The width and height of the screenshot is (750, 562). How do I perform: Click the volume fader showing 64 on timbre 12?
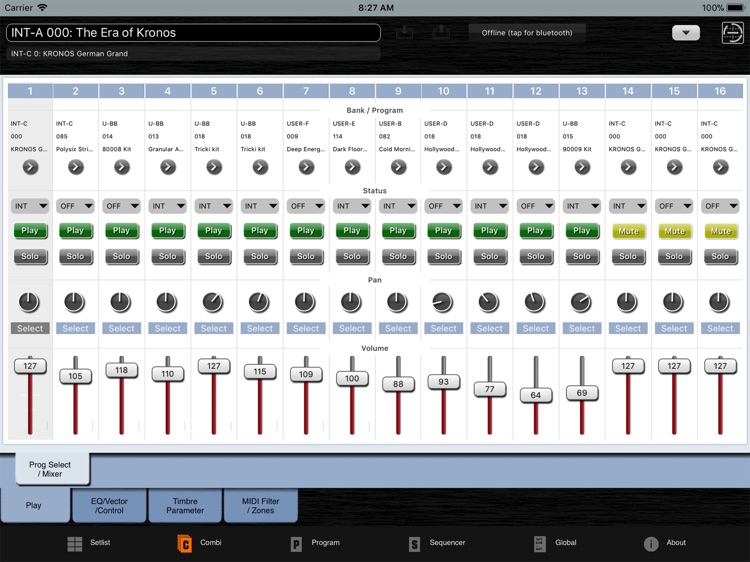pyautogui.click(x=536, y=395)
